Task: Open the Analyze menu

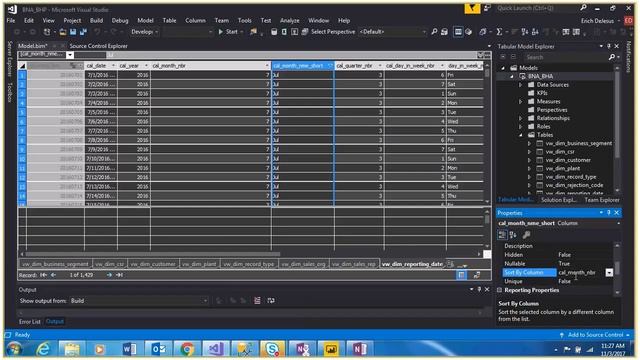Action: click(289, 20)
